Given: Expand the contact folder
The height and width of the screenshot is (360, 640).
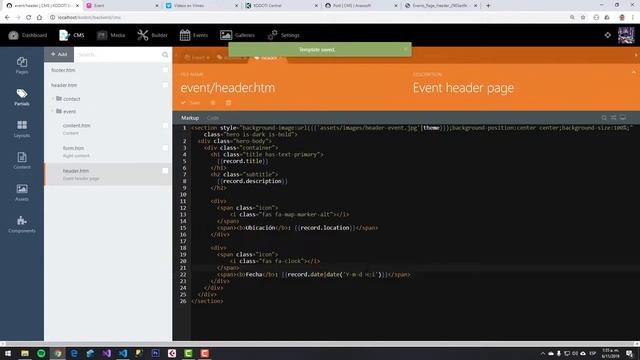Looking at the screenshot, I should (68, 99).
